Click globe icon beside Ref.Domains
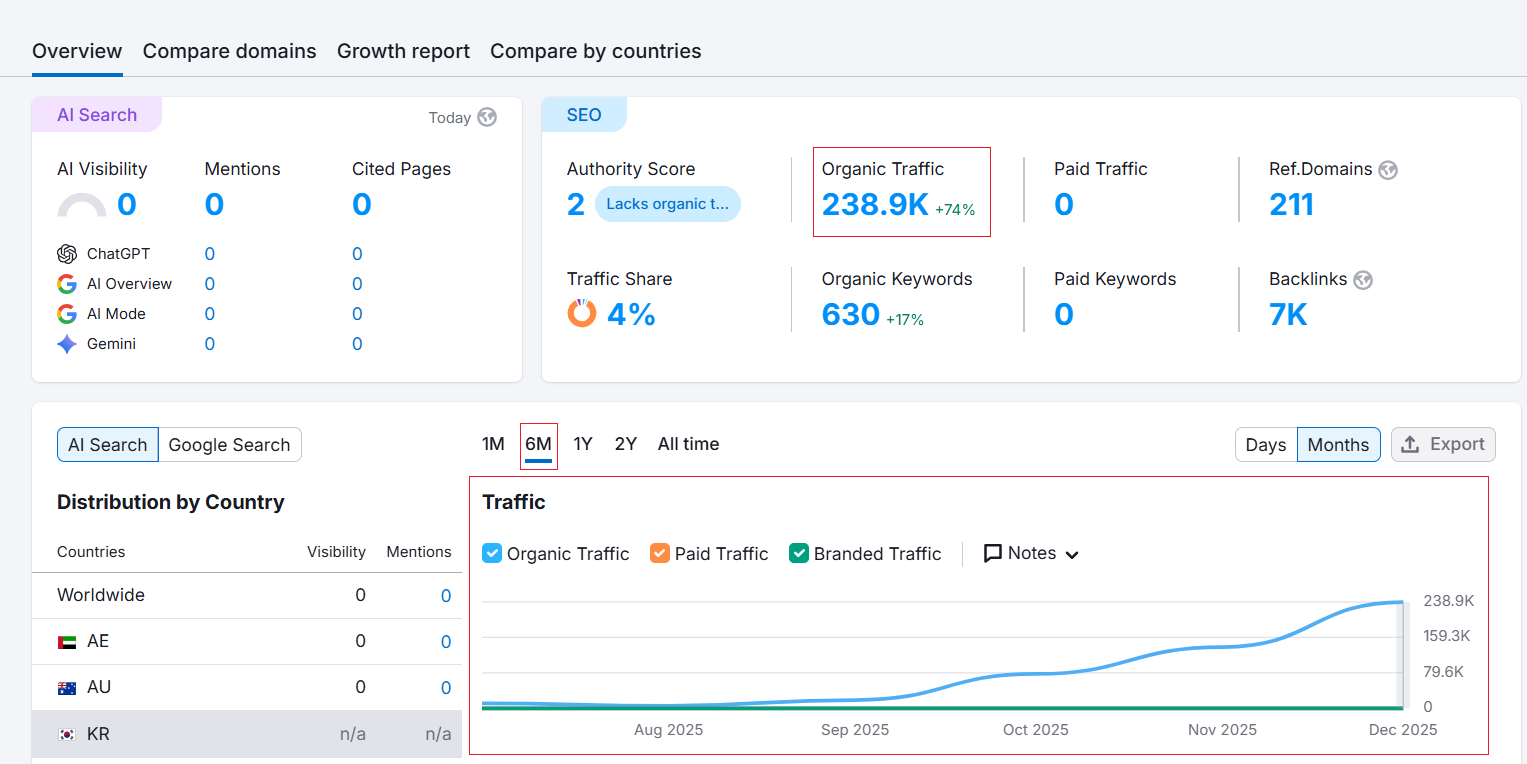This screenshot has height=764, width=1527. pyautogui.click(x=1387, y=170)
